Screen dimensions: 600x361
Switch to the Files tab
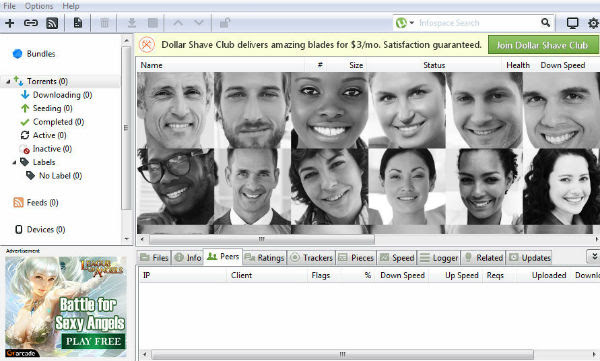point(154,258)
